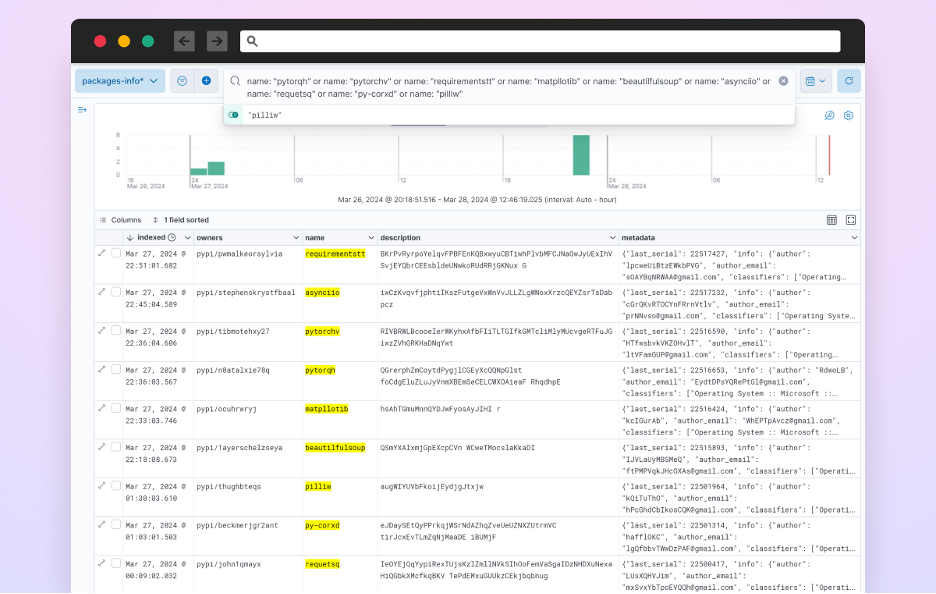The width and height of the screenshot is (936, 594).
Task: Select the pytorchv row checkbox
Action: (116, 331)
